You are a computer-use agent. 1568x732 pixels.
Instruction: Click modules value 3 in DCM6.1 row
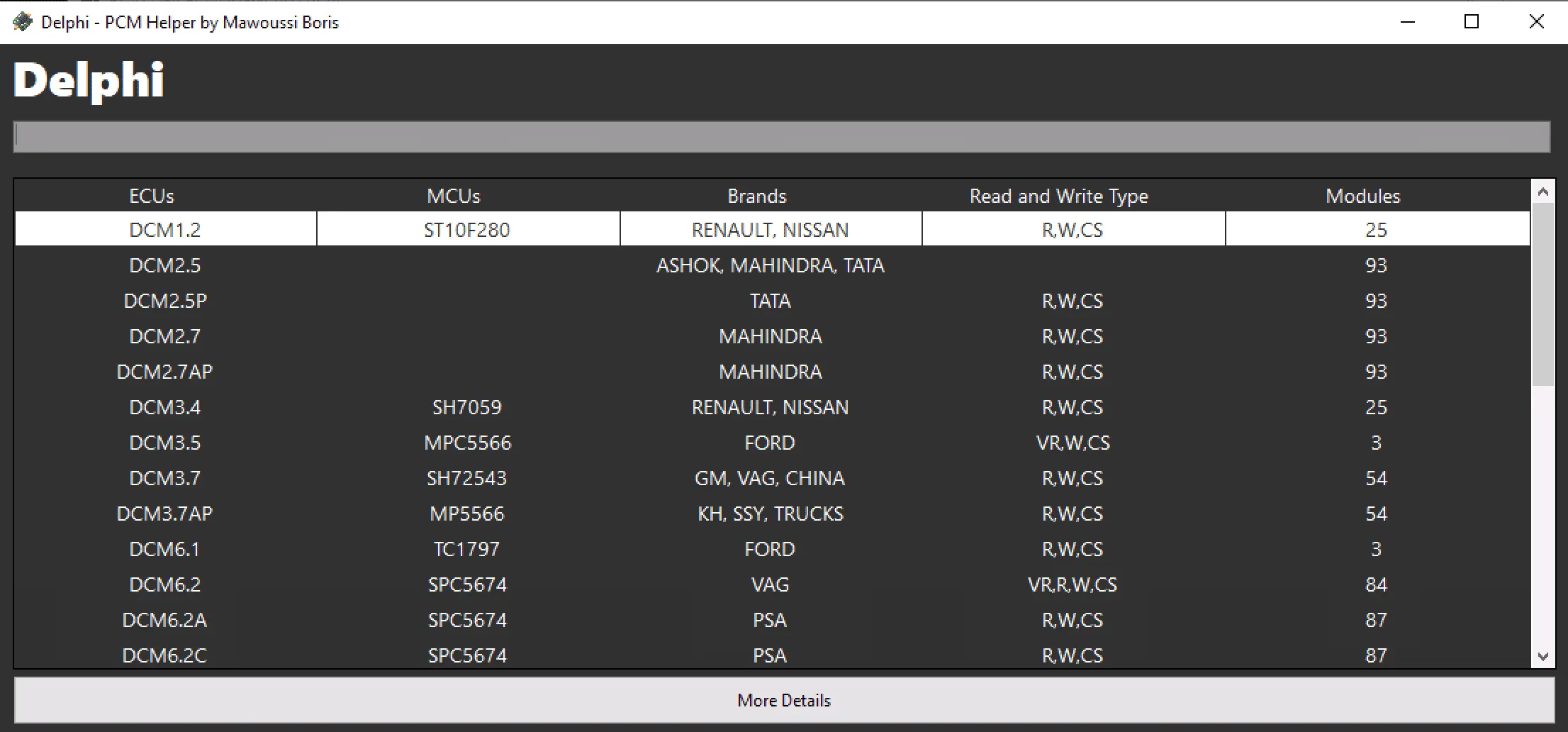1377,549
